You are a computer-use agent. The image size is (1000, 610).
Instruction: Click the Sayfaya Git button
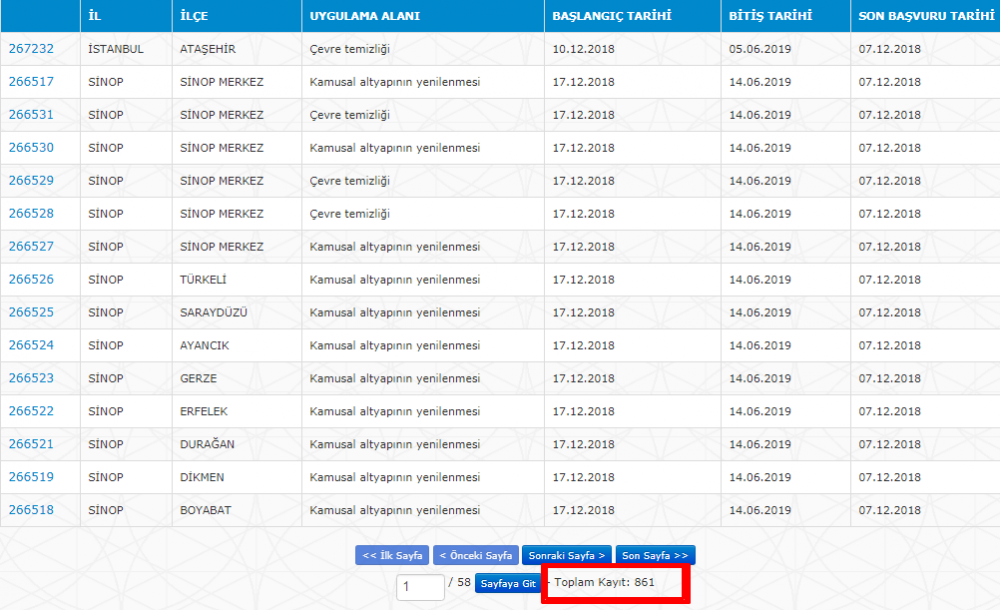coord(508,583)
